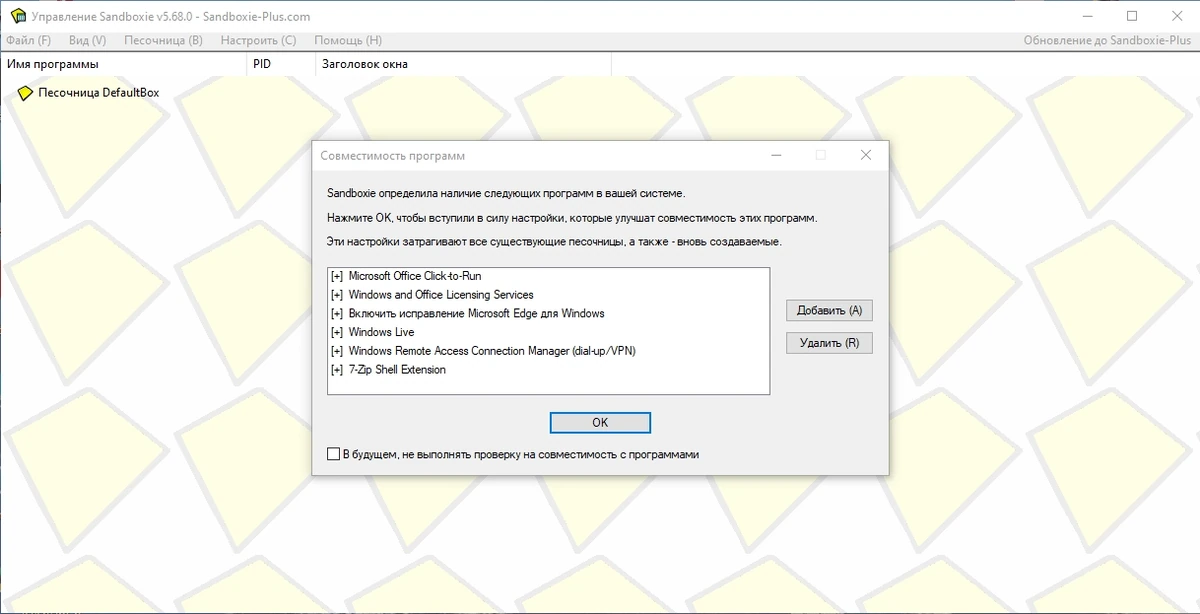Click the Имя программы column header

[x=124, y=64]
